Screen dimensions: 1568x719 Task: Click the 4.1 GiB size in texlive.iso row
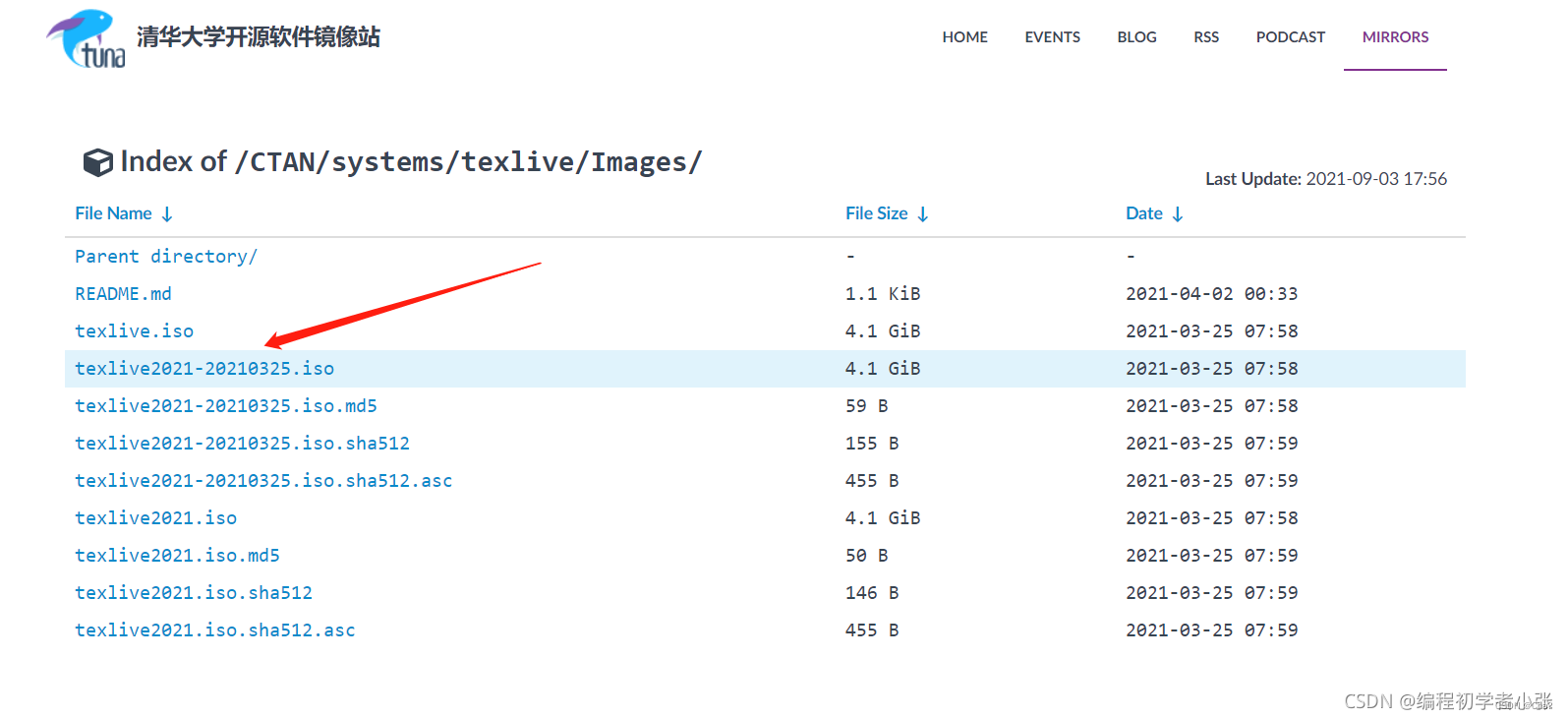pyautogui.click(x=883, y=331)
